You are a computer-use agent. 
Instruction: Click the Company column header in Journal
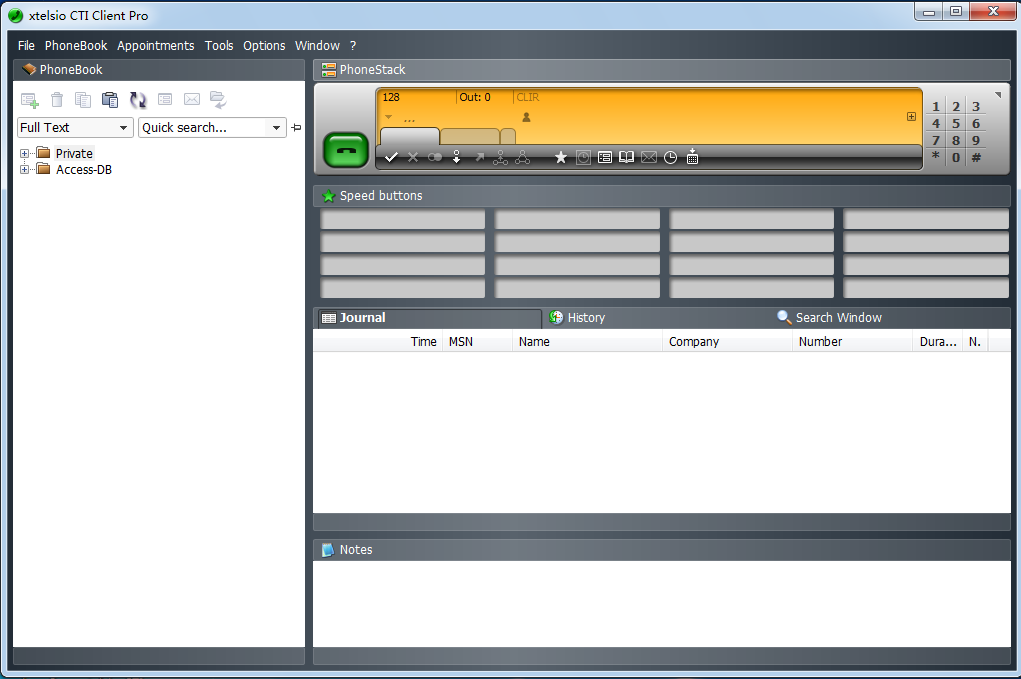tap(727, 342)
